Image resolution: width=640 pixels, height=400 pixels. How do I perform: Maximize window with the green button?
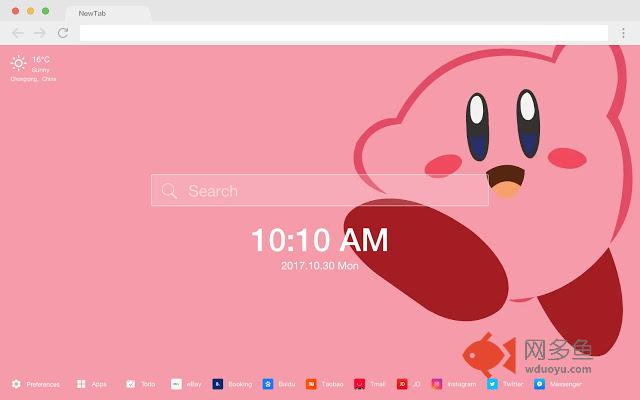46,11
